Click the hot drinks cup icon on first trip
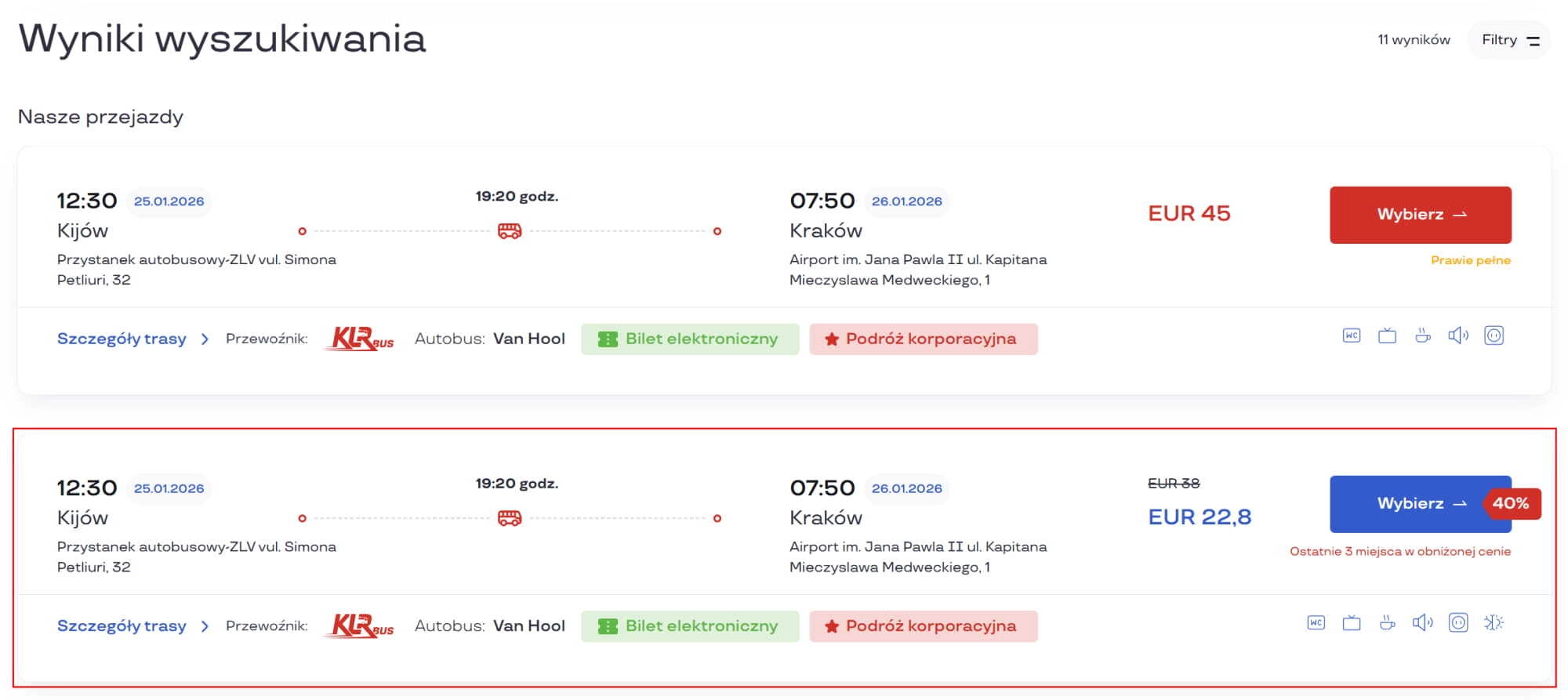Screen dimensions: 1568x700 [1423, 336]
